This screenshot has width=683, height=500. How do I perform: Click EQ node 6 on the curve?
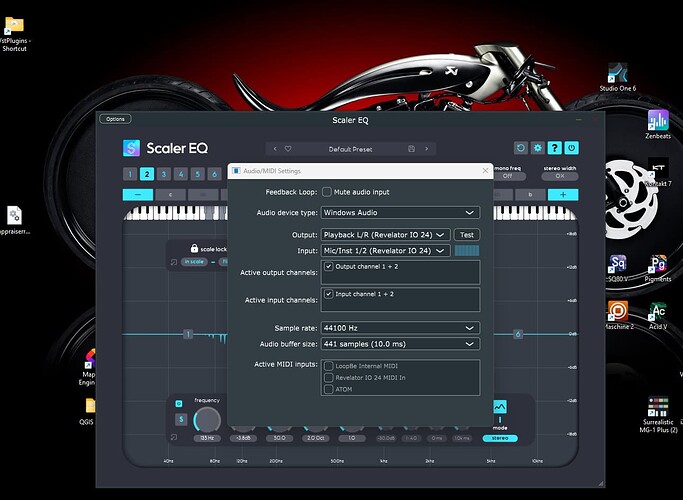[x=518, y=334]
